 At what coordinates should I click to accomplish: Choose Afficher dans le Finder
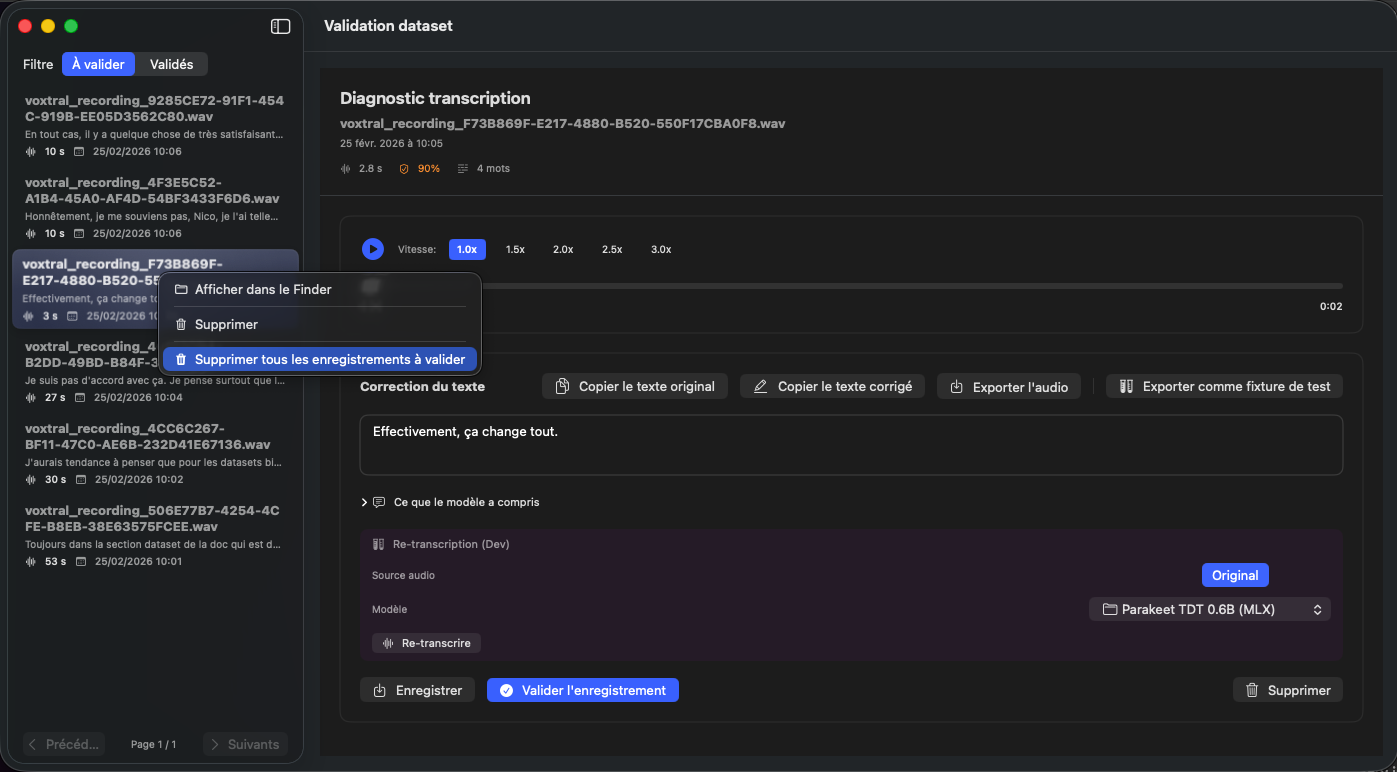[x=320, y=289]
